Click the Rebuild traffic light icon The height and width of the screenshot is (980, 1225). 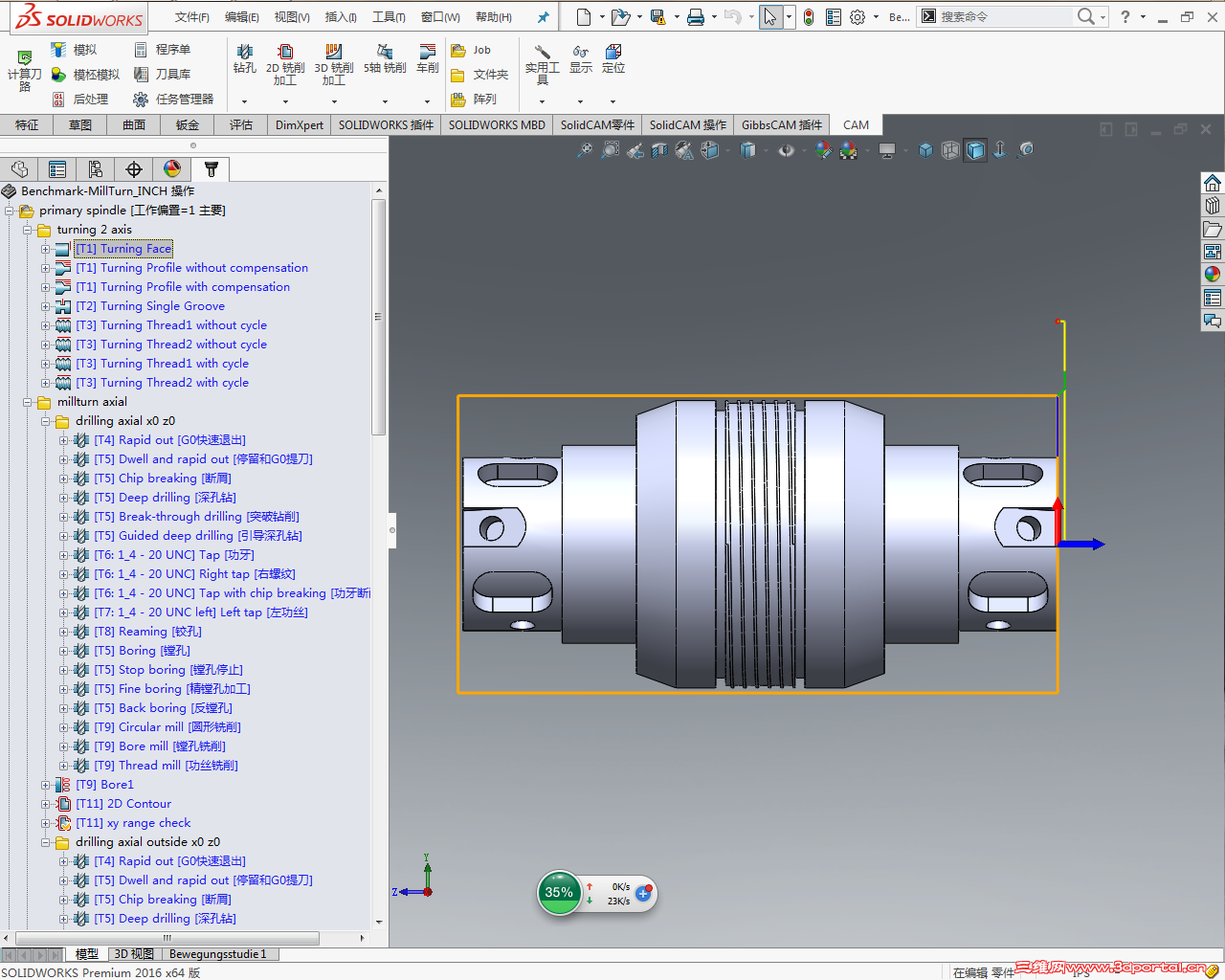tap(809, 17)
